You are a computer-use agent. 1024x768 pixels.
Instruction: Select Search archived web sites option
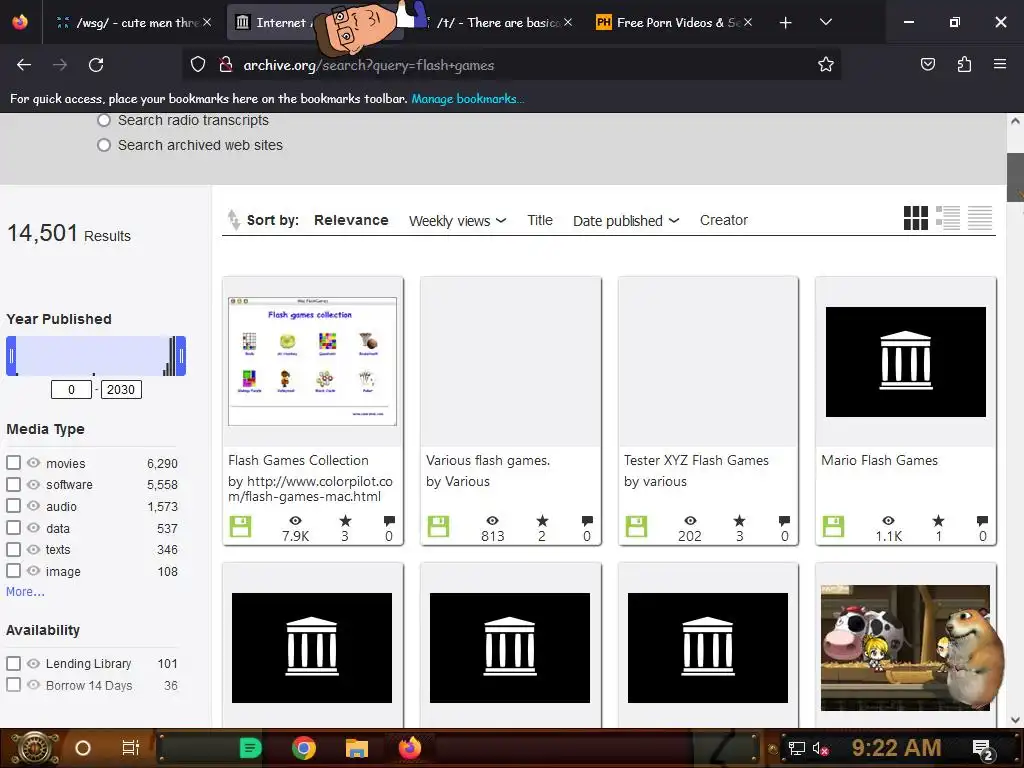coord(104,145)
